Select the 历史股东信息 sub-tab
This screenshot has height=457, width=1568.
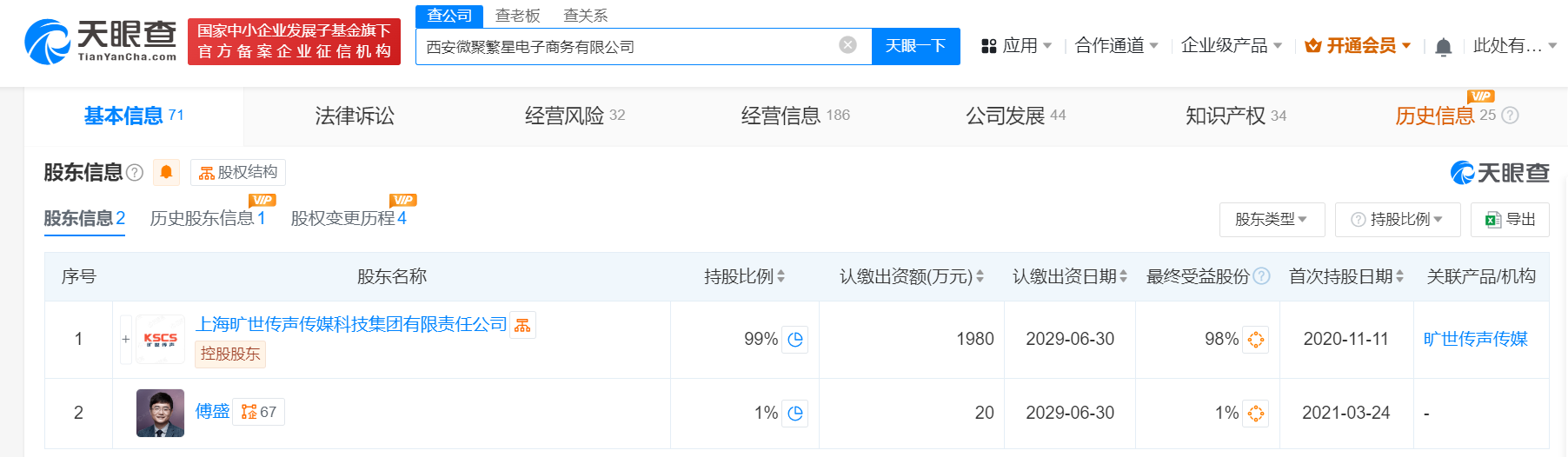click(208, 218)
